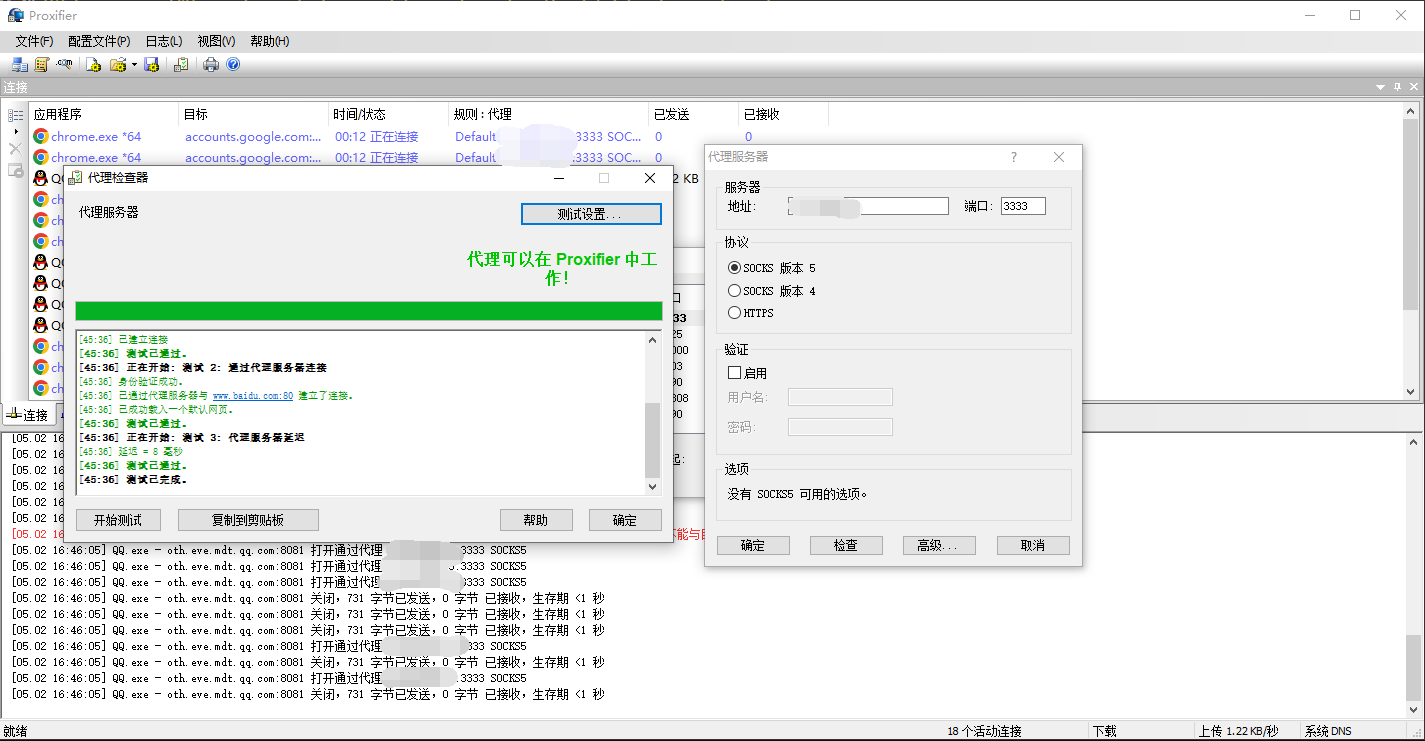This screenshot has height=741, width=1425.
Task: Click 复制到剪贴板 button
Action: click(x=248, y=520)
